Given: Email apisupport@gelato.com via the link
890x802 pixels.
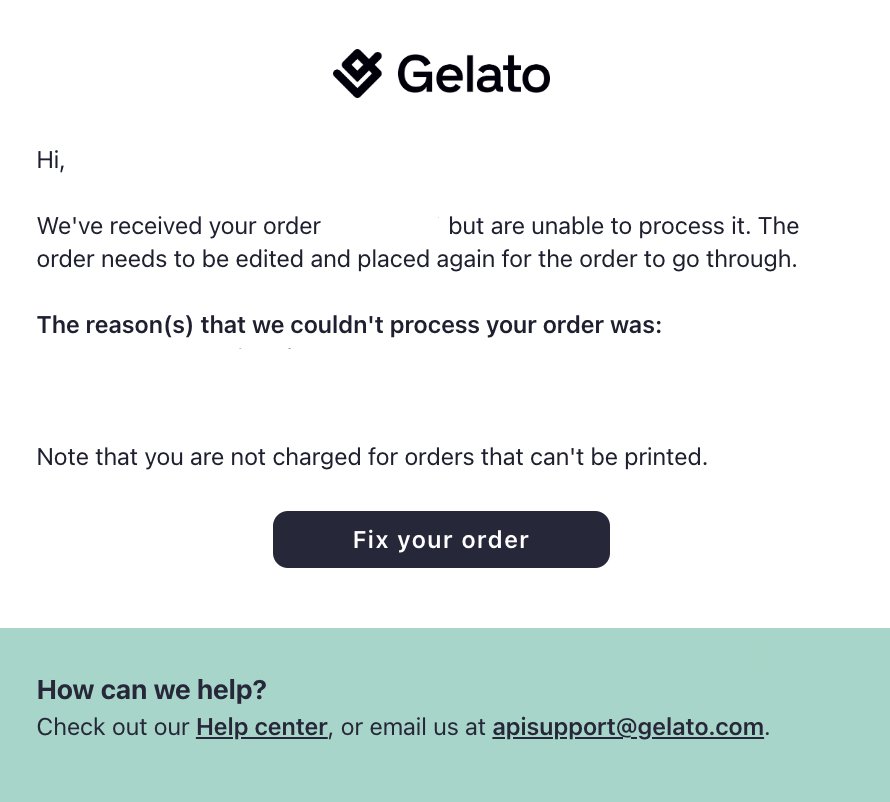Looking at the screenshot, I should tap(628, 727).
